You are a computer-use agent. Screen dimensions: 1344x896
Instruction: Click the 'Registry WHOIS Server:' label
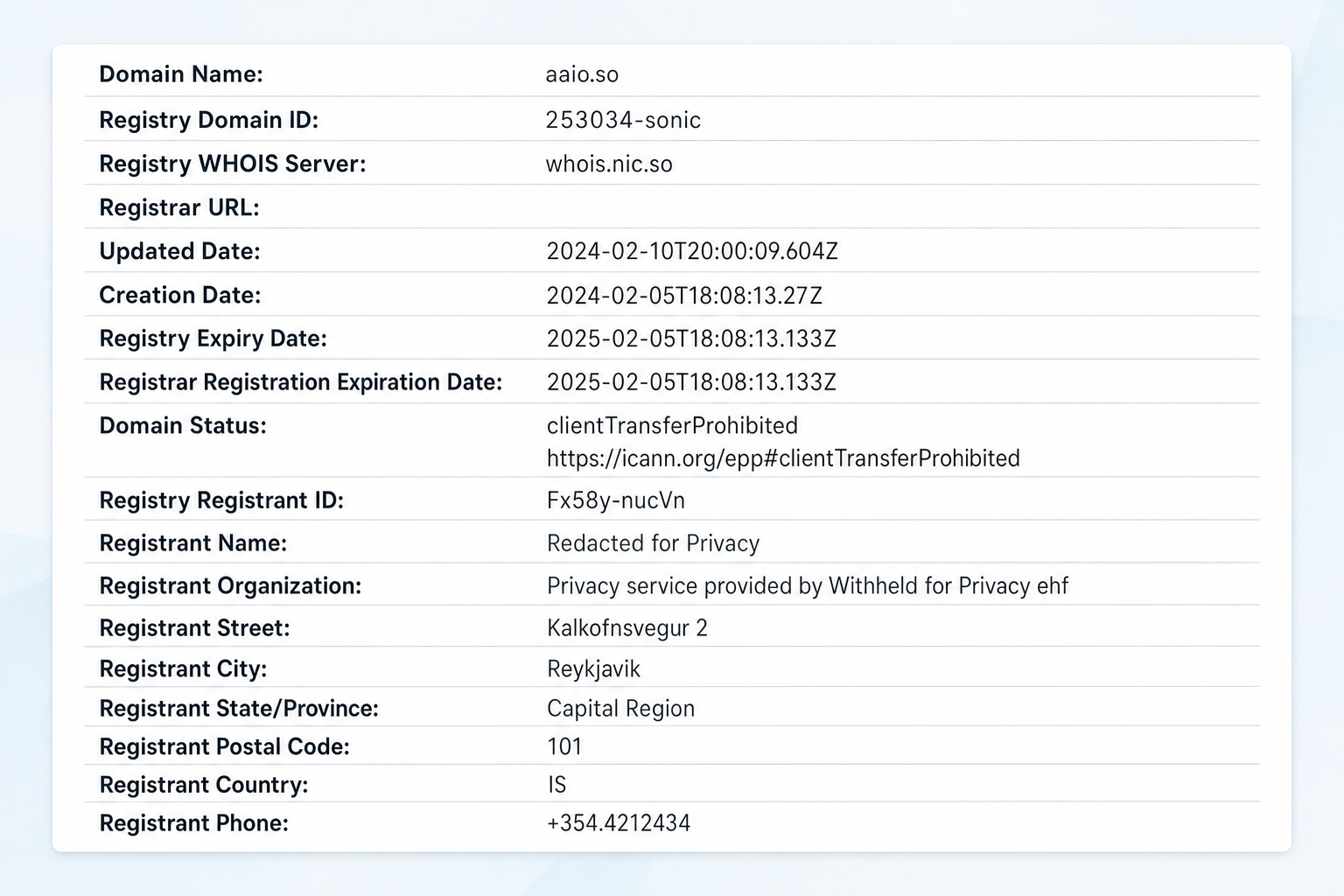point(232,164)
